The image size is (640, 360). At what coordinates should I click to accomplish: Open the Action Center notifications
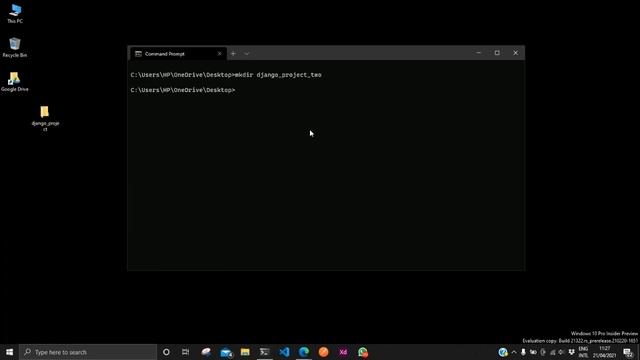coord(629,352)
